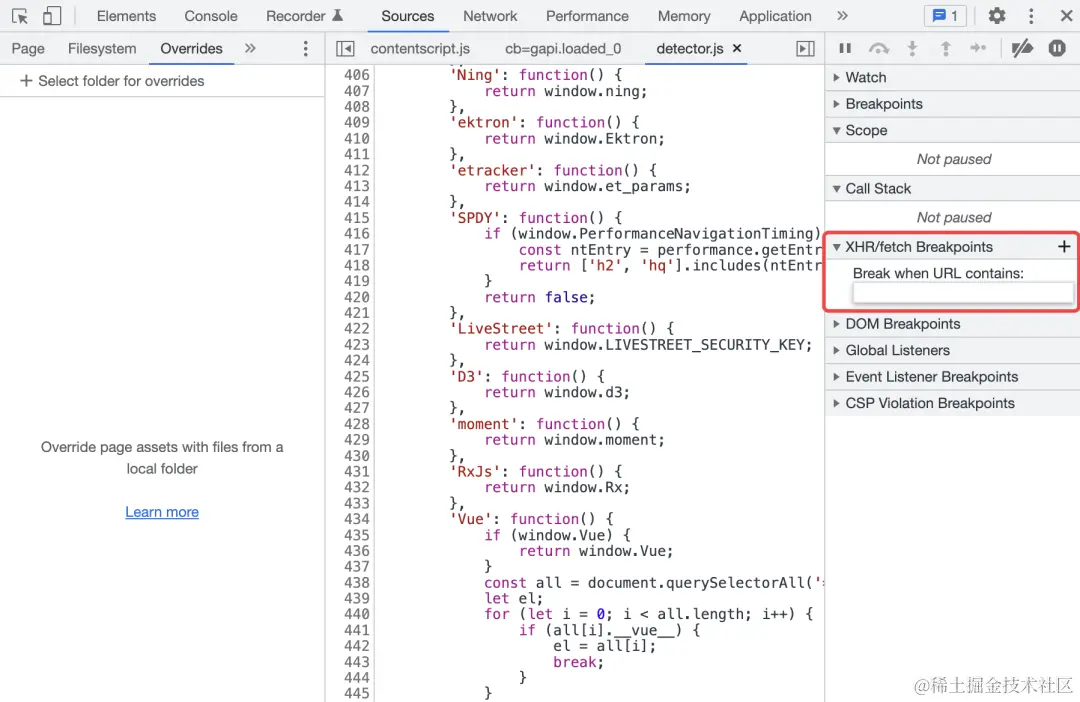Switch to the Page navigator tab
Viewport: 1080px width, 702px height.
coord(28,48)
